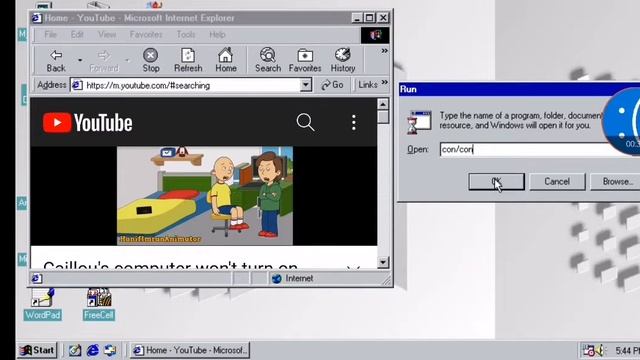Click the OK button in the Run dialog
Image resolution: width=640 pixels, height=360 pixels.
(496, 182)
